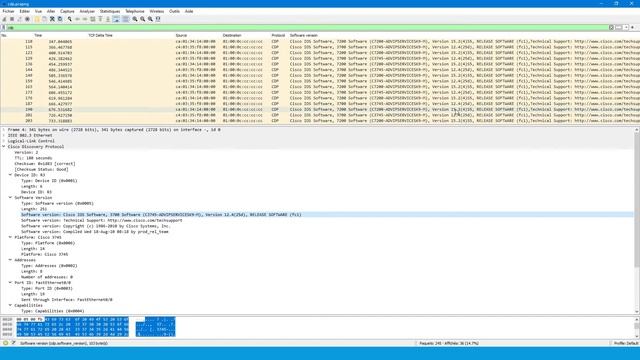Open the Fichier menu

click(x=8, y=11)
